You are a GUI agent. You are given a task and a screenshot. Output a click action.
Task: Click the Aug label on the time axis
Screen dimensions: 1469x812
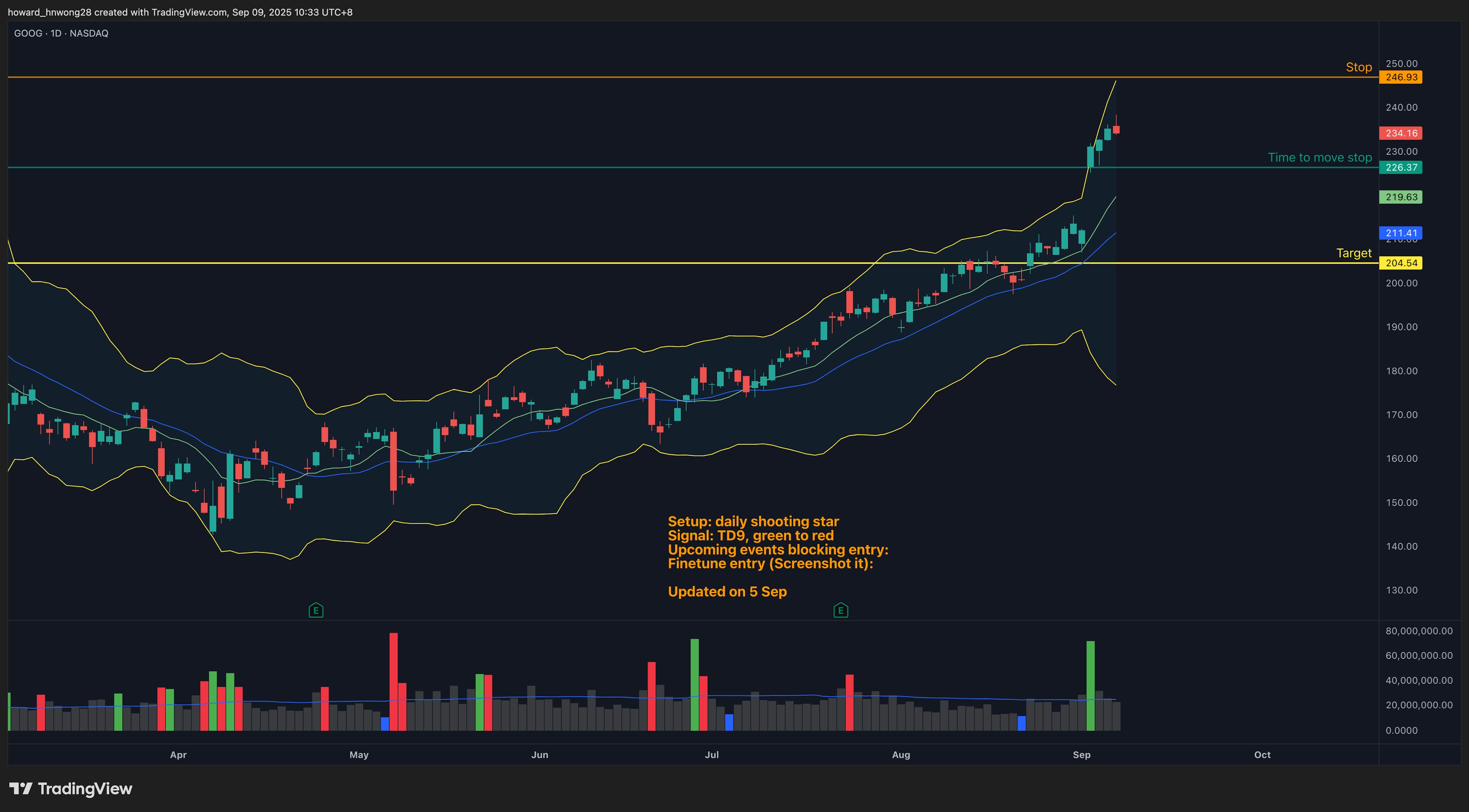(x=901, y=754)
